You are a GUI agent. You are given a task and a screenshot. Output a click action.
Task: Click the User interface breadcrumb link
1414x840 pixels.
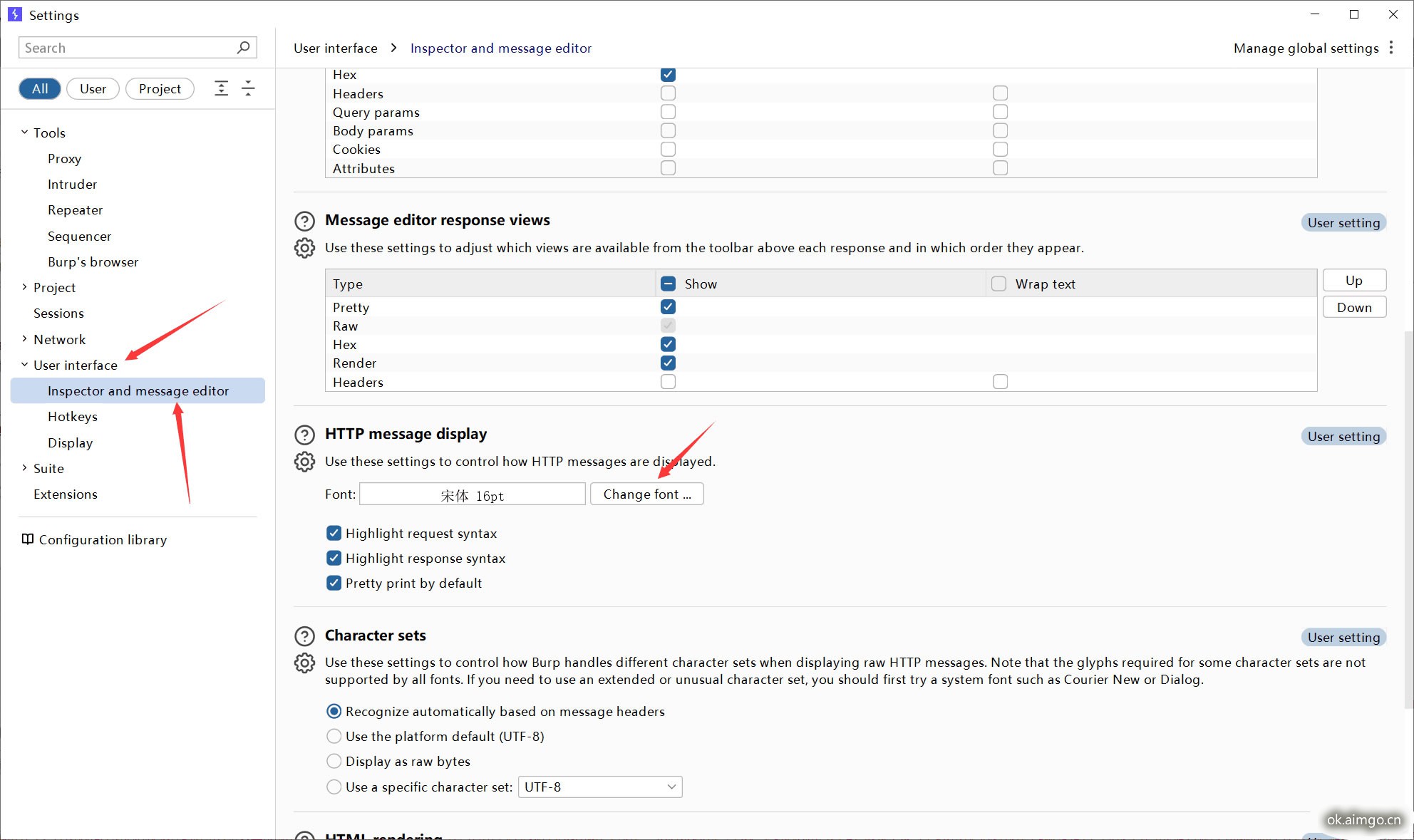point(336,48)
